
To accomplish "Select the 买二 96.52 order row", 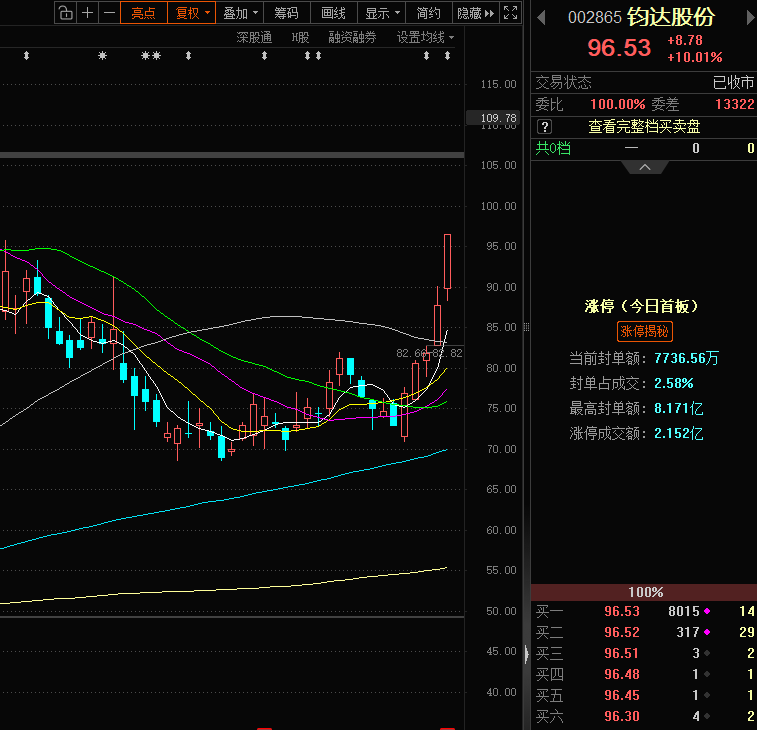I will (644, 632).
